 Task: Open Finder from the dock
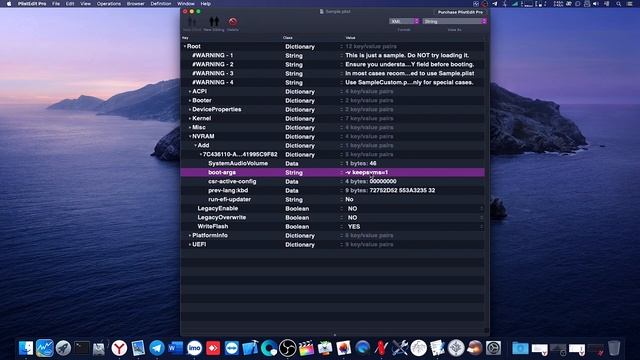[x=26, y=348]
